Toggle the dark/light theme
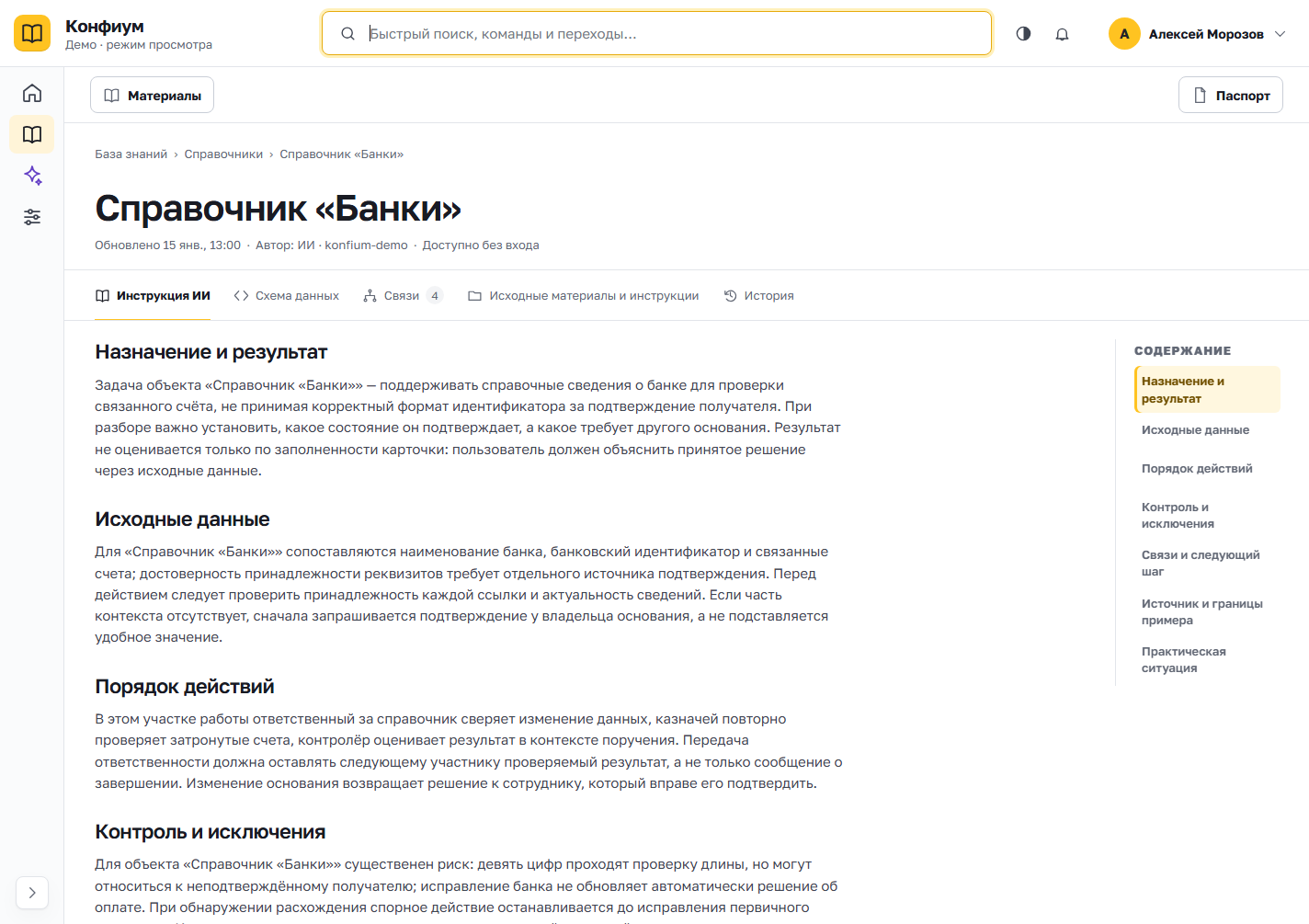This screenshot has width=1309, height=924. [x=1023, y=34]
